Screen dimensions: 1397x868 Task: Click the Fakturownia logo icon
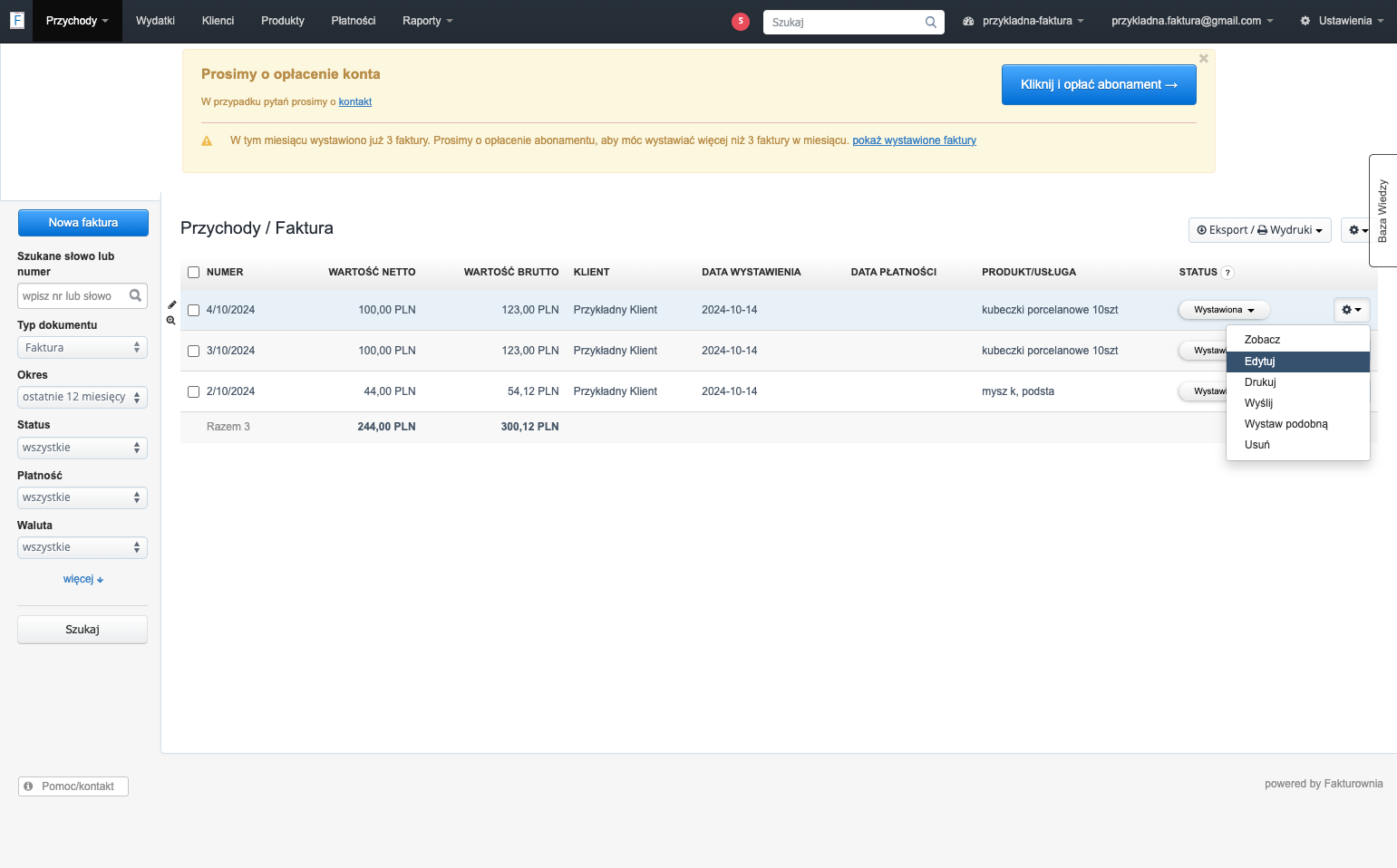16,20
